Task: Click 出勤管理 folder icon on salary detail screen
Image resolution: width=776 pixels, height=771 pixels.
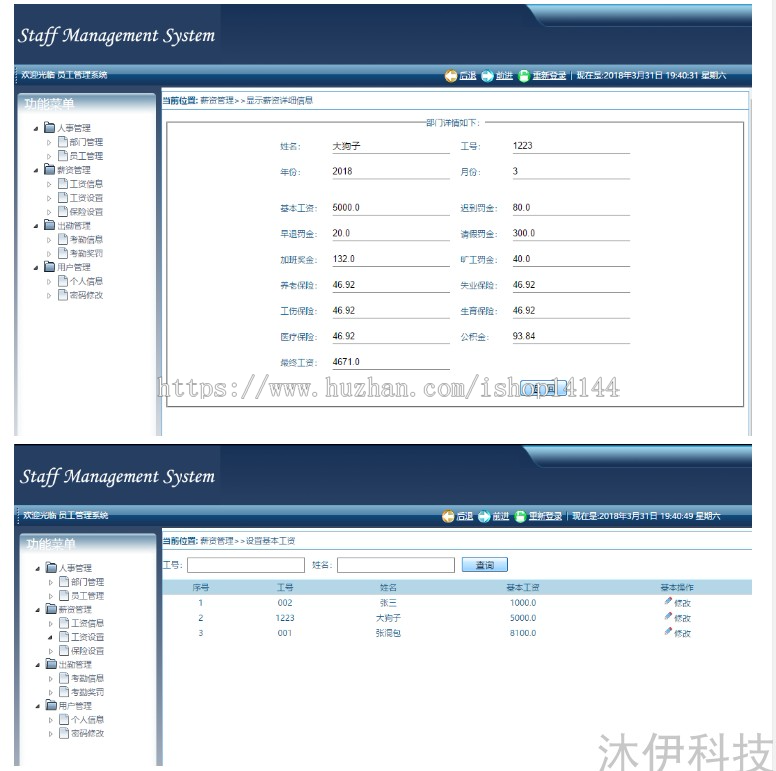Action: (x=49, y=225)
